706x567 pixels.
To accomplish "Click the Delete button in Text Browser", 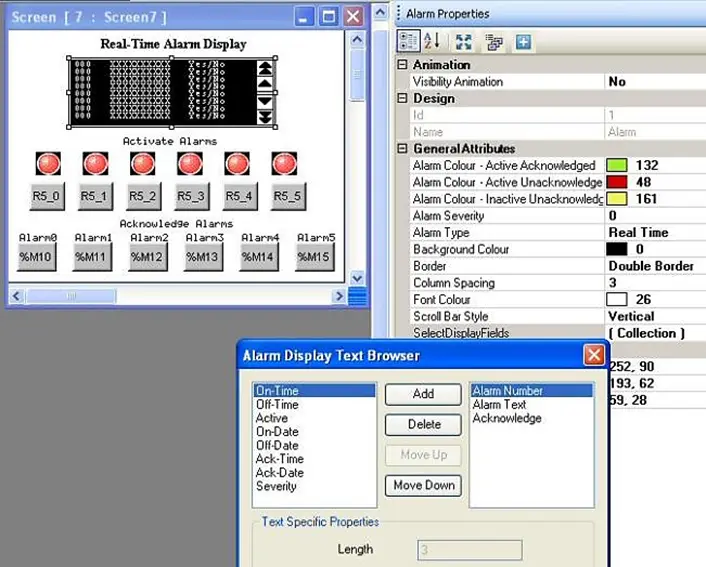I will pyautogui.click(x=423, y=425).
